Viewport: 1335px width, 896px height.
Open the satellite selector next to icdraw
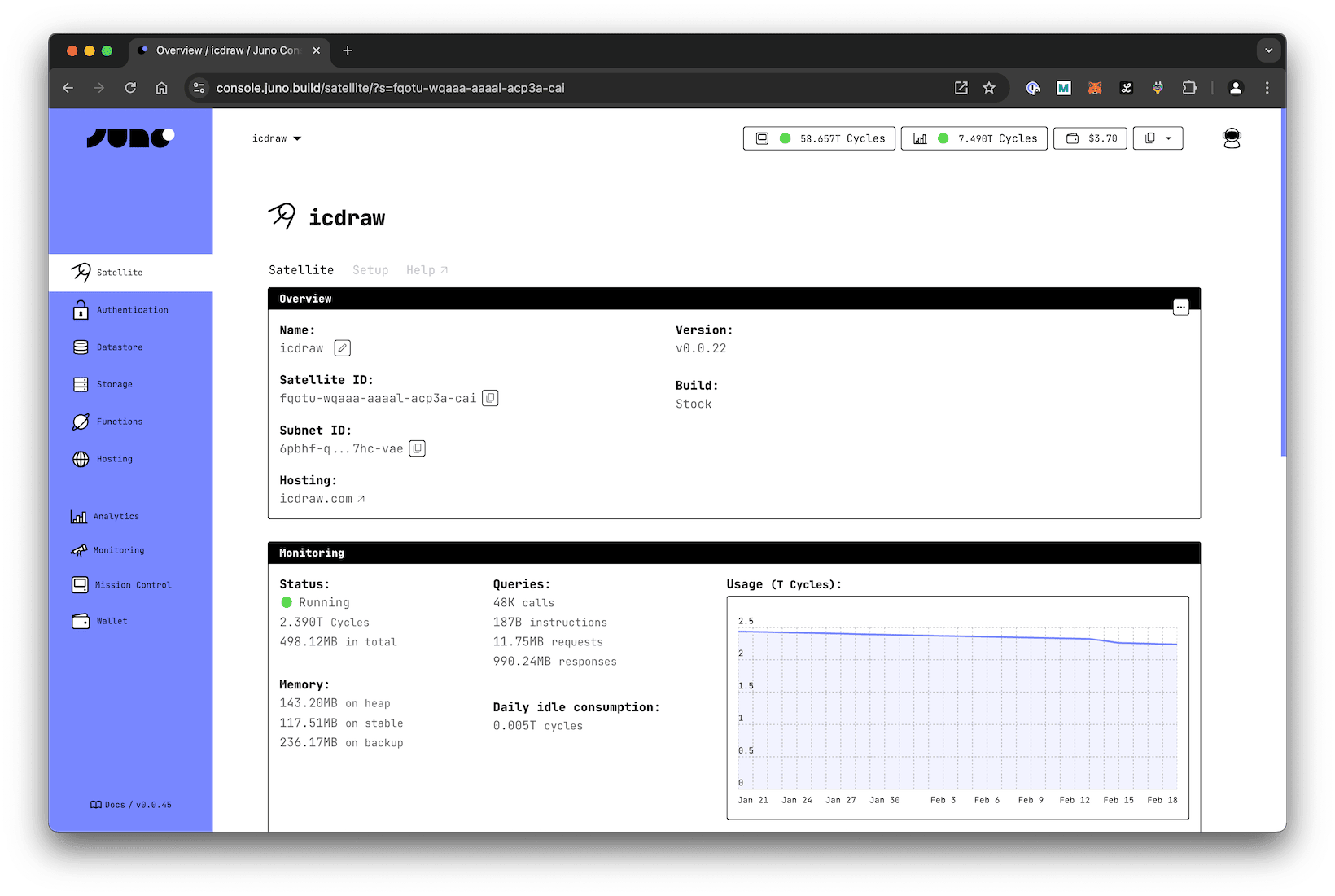[x=298, y=138]
